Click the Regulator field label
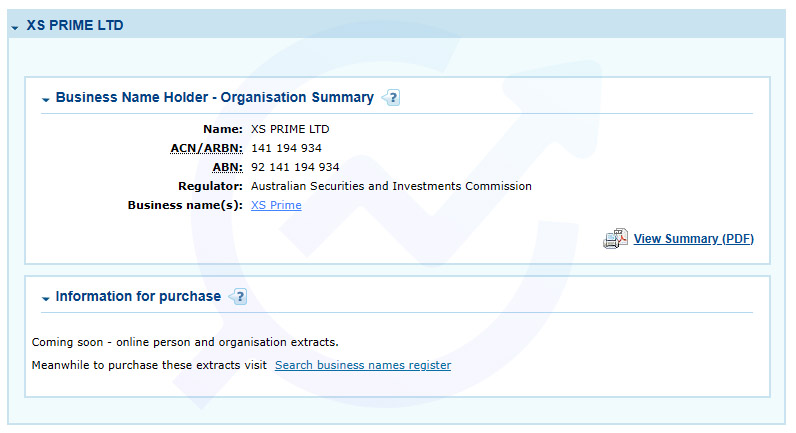The width and height of the screenshot is (796, 433). [x=210, y=186]
